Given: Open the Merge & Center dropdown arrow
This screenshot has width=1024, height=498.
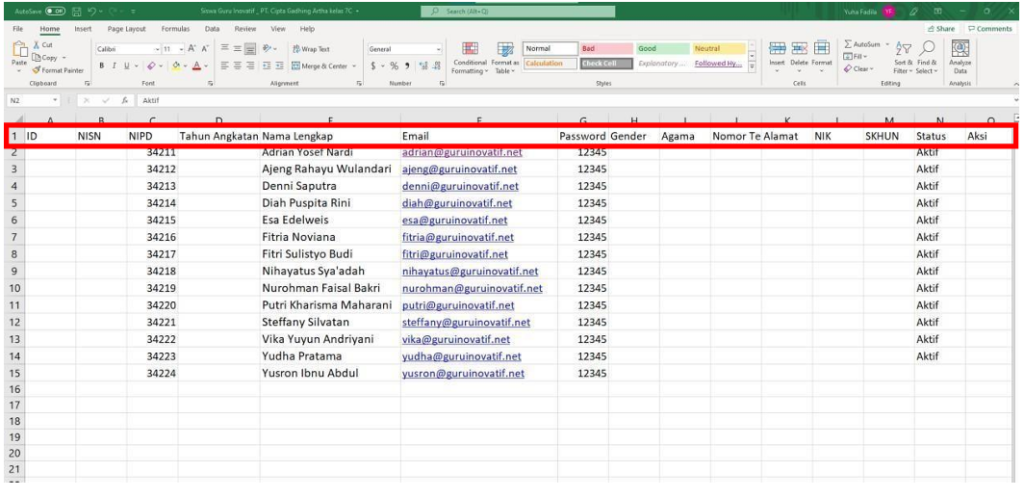Looking at the screenshot, I should tap(355, 66).
